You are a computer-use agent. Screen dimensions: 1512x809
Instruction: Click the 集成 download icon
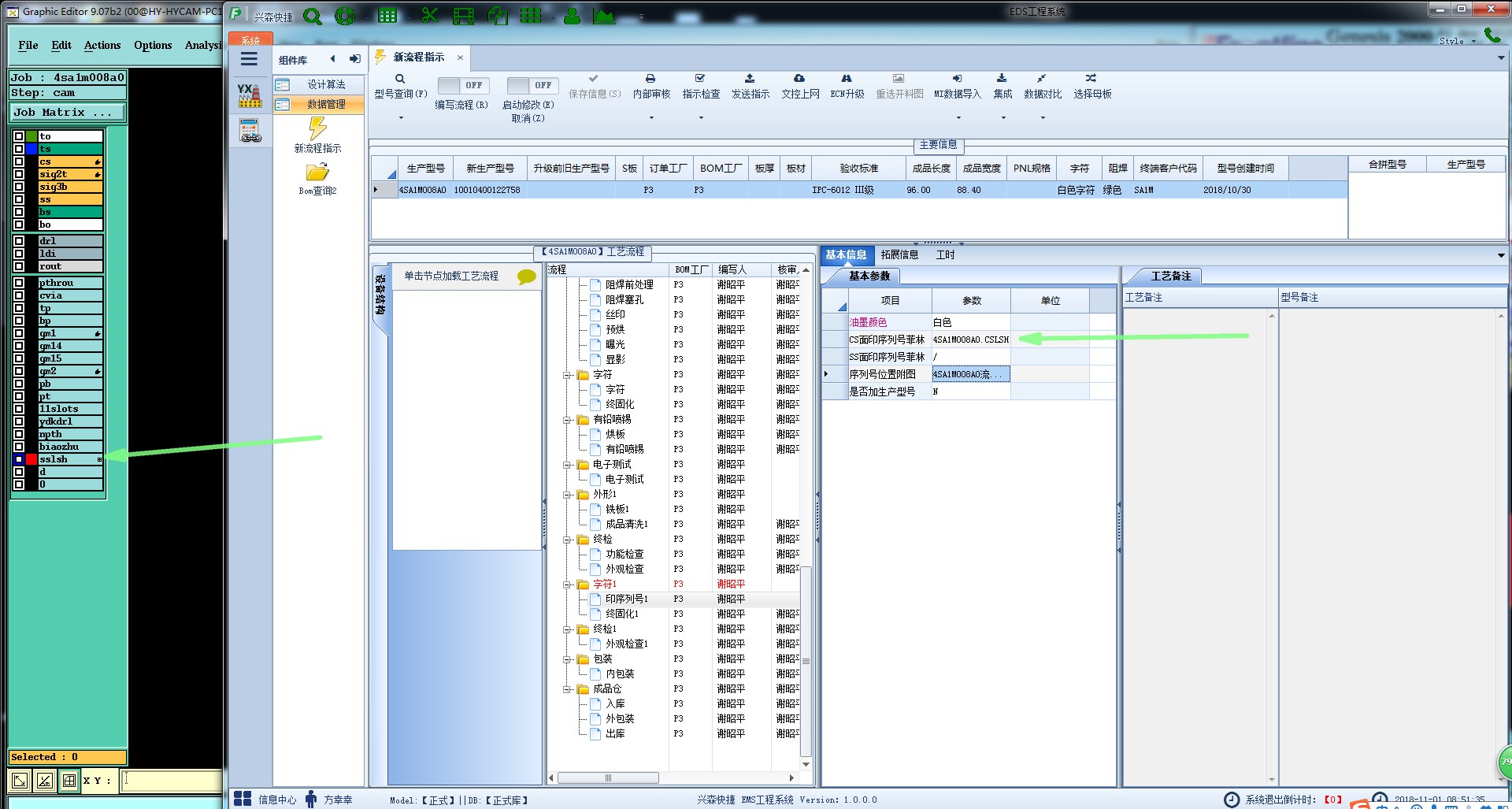(x=1002, y=79)
